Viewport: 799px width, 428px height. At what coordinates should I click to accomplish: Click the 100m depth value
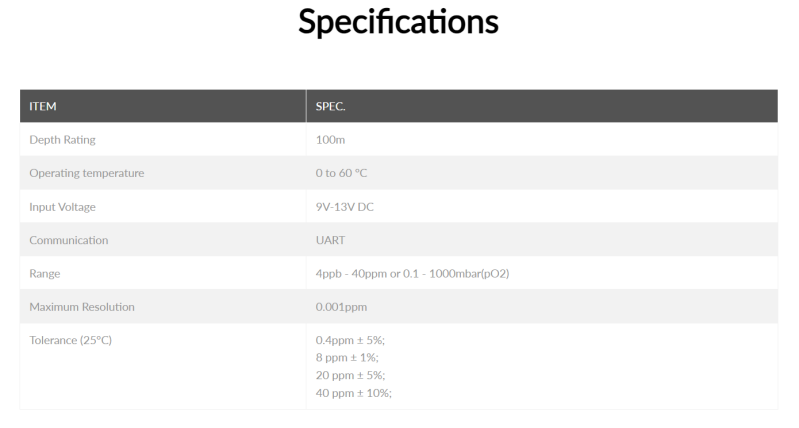(x=330, y=139)
